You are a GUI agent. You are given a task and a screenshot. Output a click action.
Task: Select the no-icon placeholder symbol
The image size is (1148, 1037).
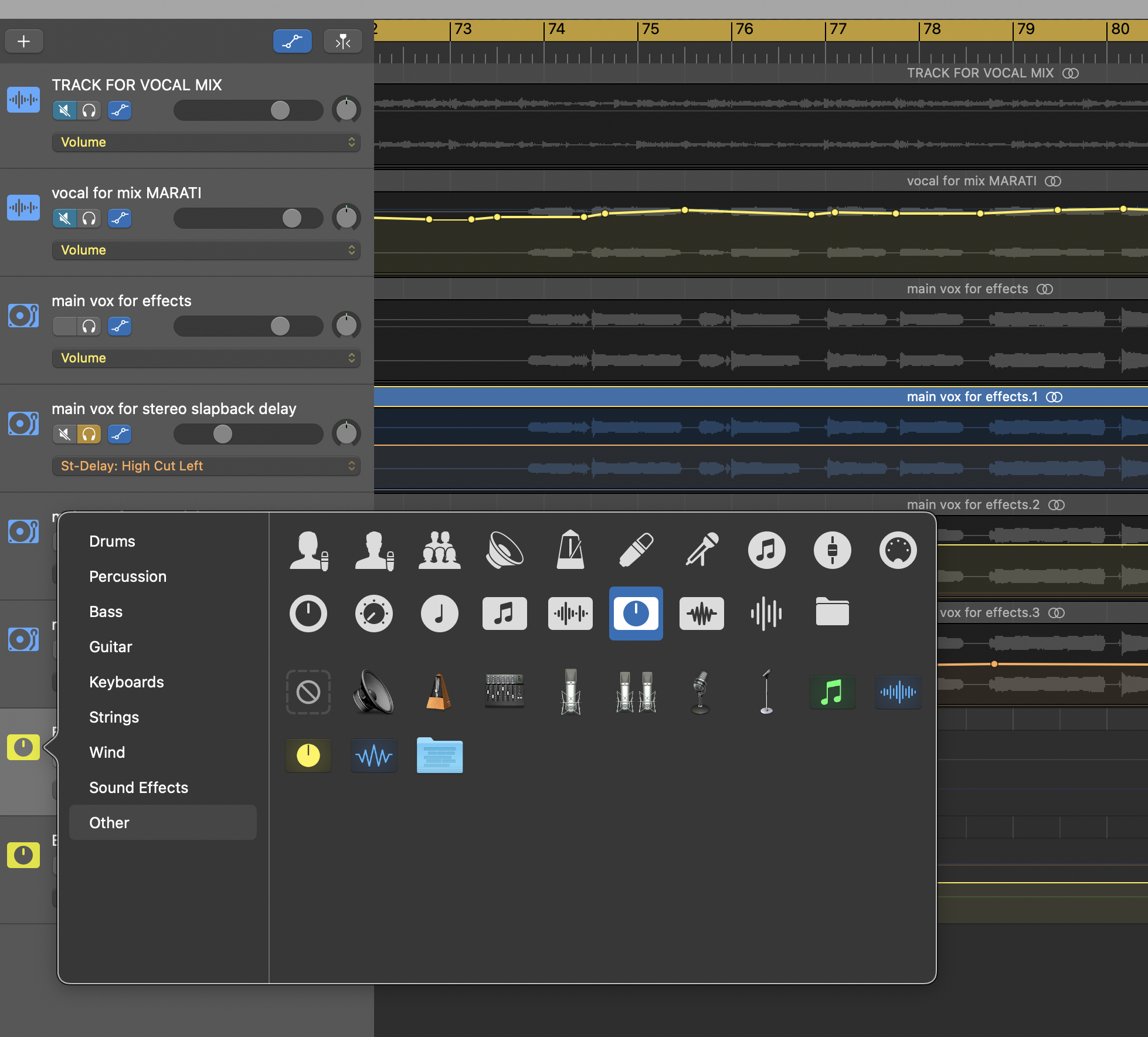(308, 692)
